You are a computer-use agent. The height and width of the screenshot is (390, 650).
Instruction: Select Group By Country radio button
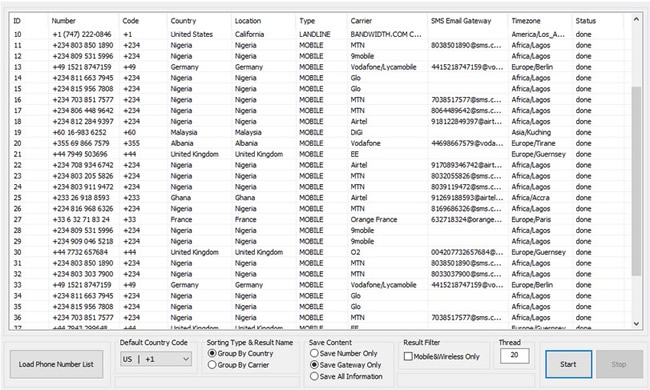pos(212,354)
